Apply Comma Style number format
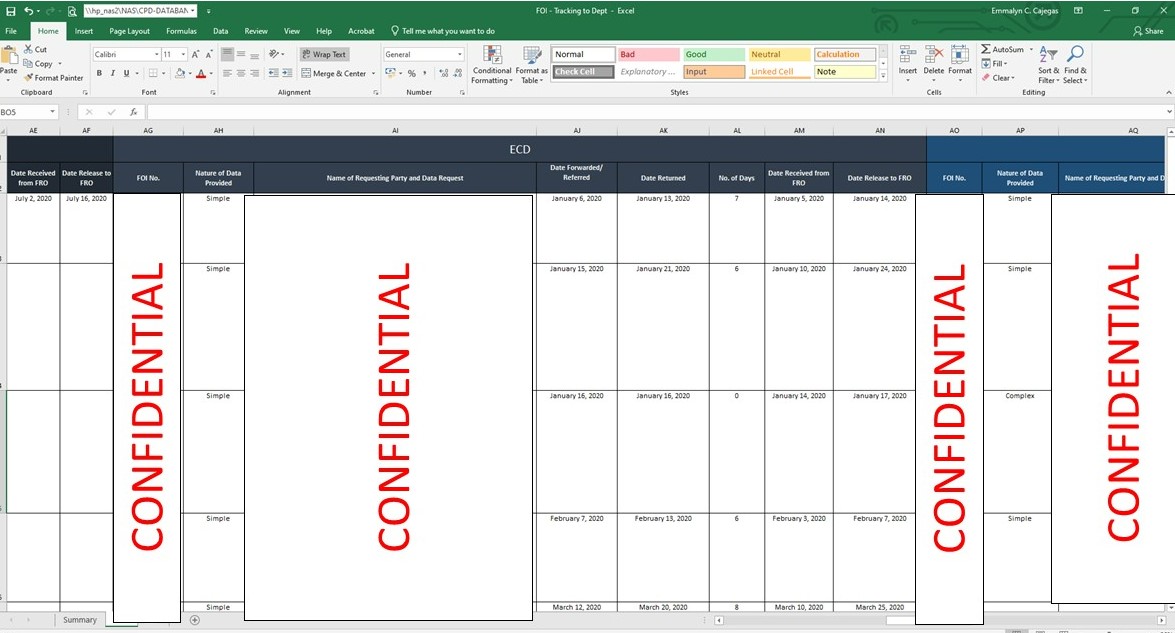1175x633 pixels. [425, 73]
